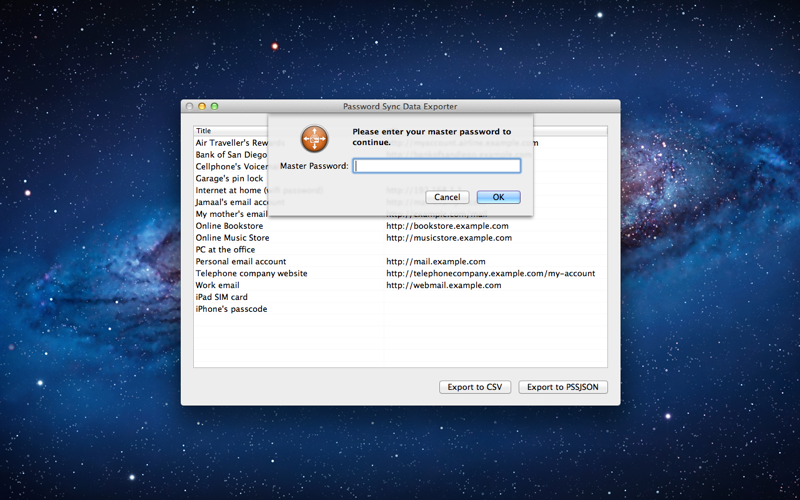Image resolution: width=800 pixels, height=500 pixels.
Task: Click the green zoom window button
Action: pyautogui.click(x=214, y=106)
